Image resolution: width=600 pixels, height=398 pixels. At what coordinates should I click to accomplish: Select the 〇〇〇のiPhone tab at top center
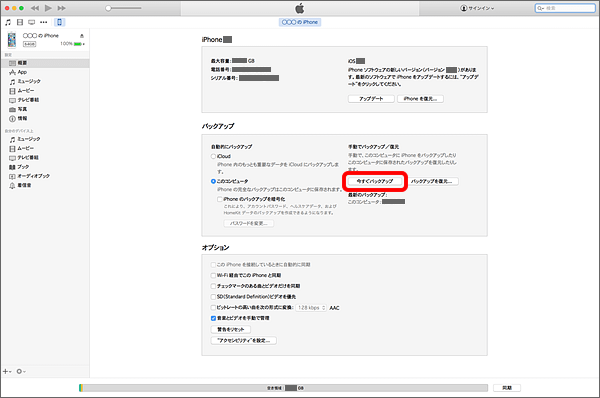300,22
